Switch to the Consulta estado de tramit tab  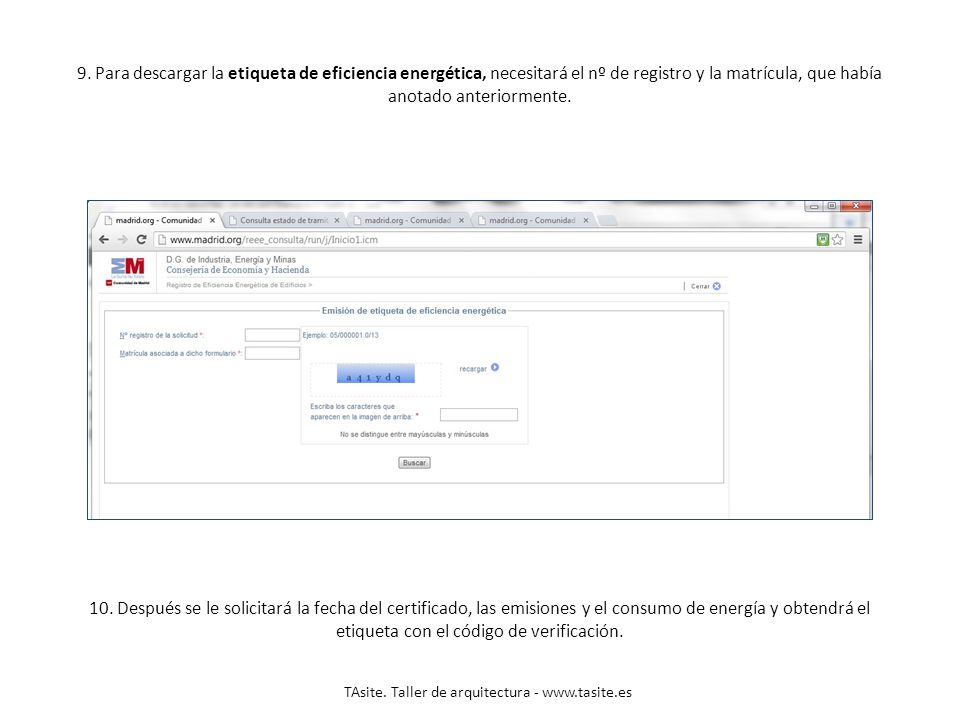[x=283, y=220]
